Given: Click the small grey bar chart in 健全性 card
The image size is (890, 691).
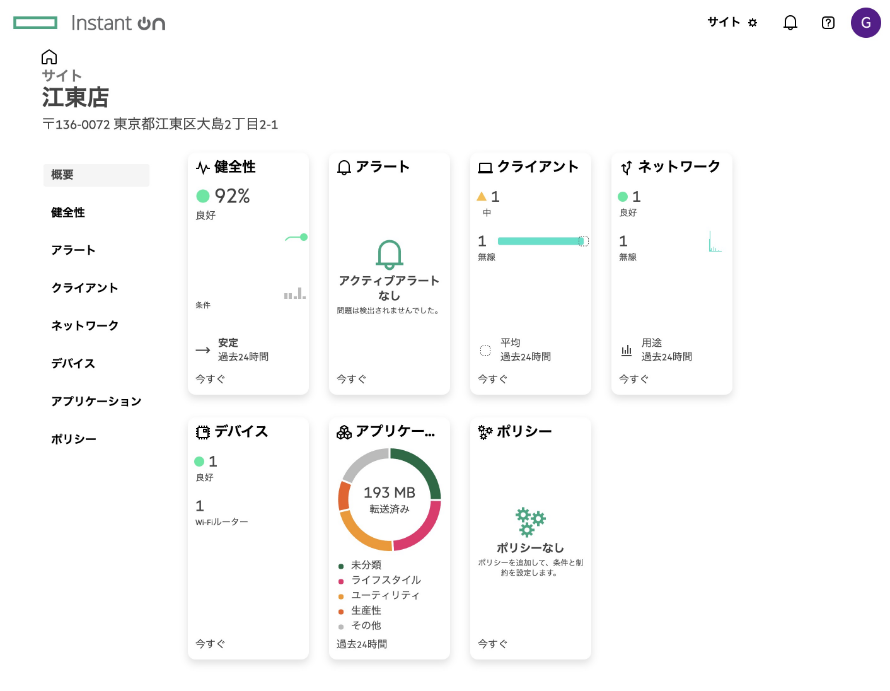Looking at the screenshot, I should [x=295, y=294].
